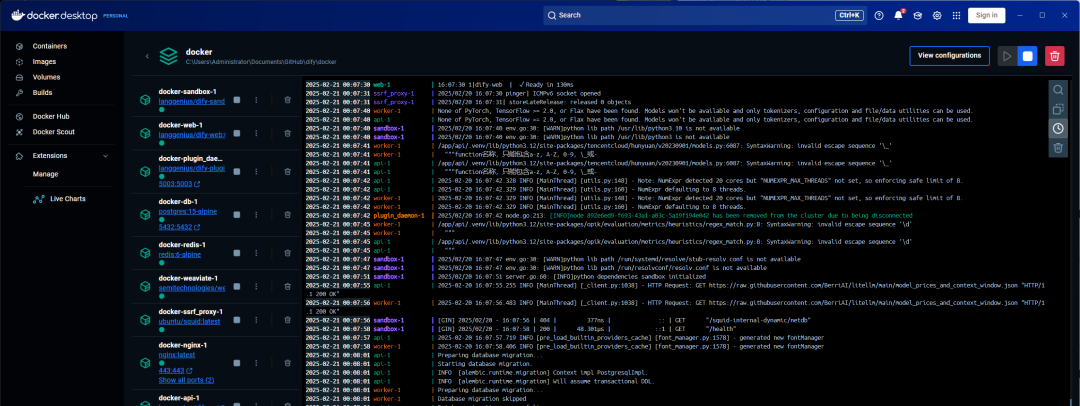Open docker-weaviate-1 more actions menu
The width and height of the screenshot is (1080, 406).
coord(256,287)
